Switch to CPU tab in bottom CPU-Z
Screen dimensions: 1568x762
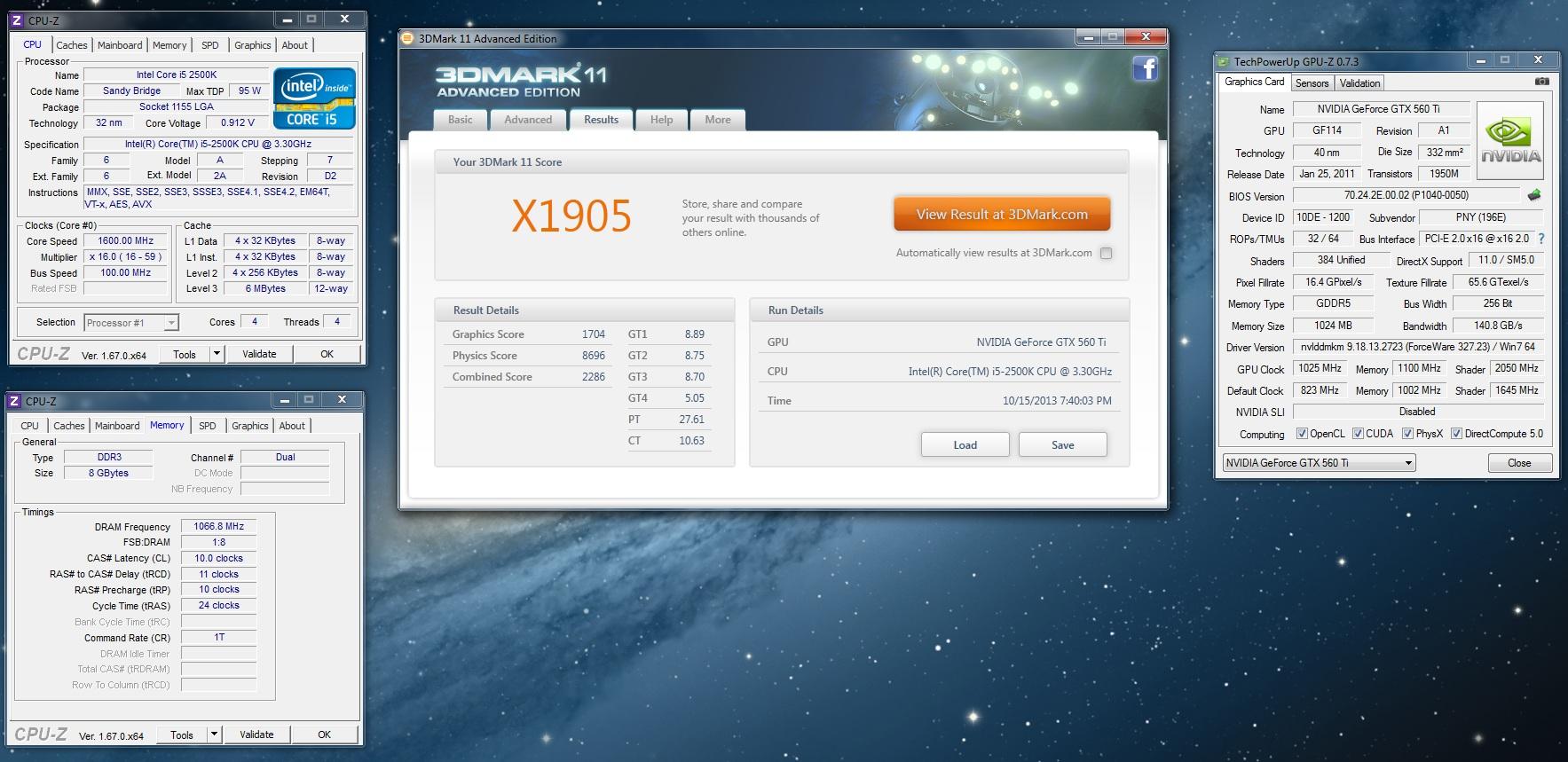29,426
